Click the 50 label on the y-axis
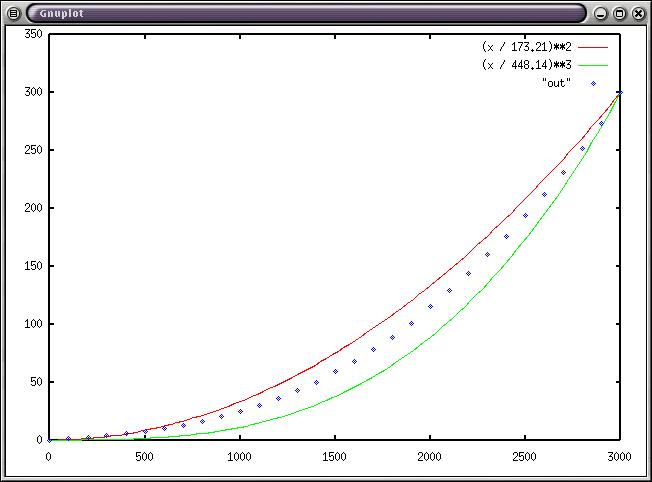 tap(35, 382)
